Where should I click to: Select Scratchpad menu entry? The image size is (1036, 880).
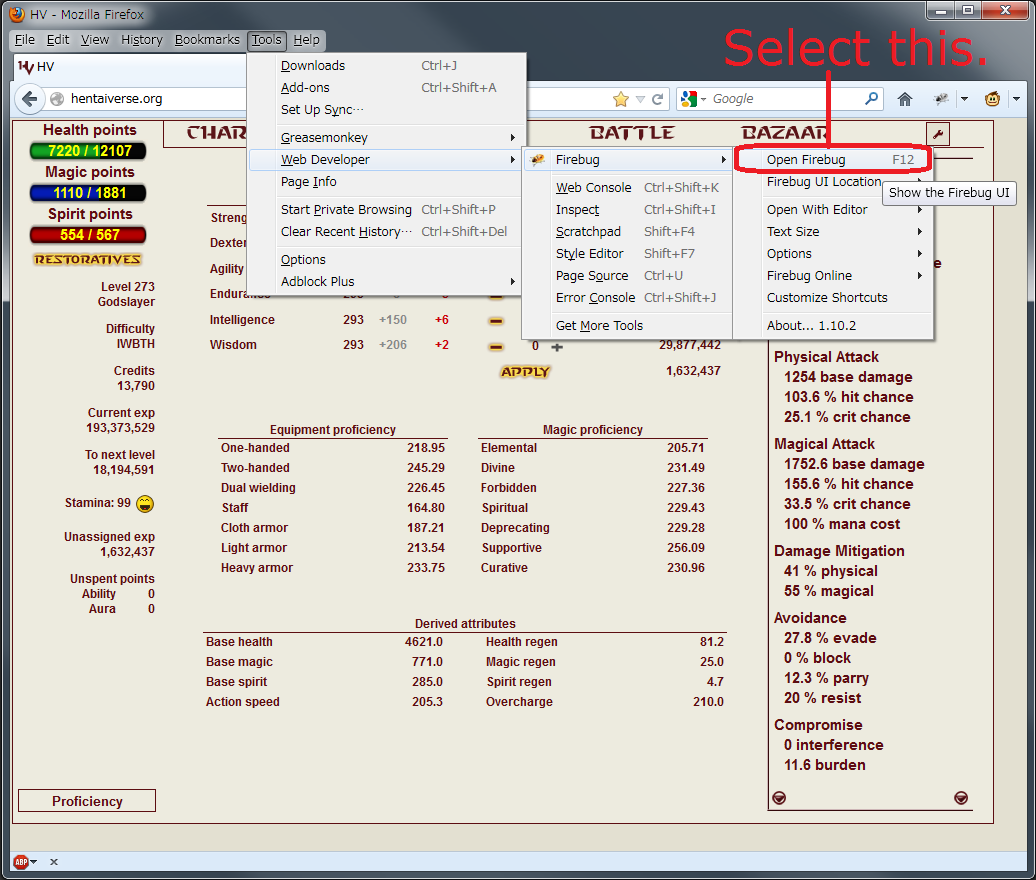[x=628, y=232]
